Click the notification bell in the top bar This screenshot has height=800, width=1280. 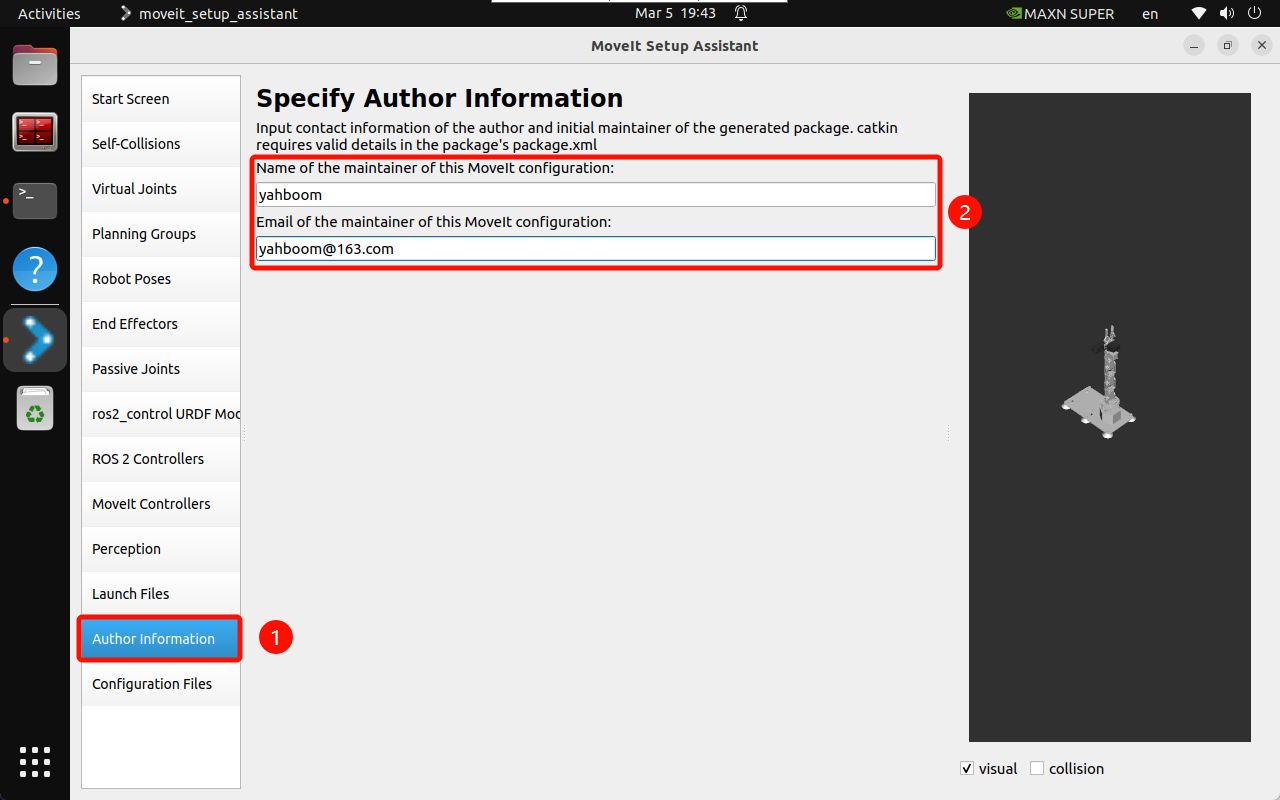tap(741, 13)
